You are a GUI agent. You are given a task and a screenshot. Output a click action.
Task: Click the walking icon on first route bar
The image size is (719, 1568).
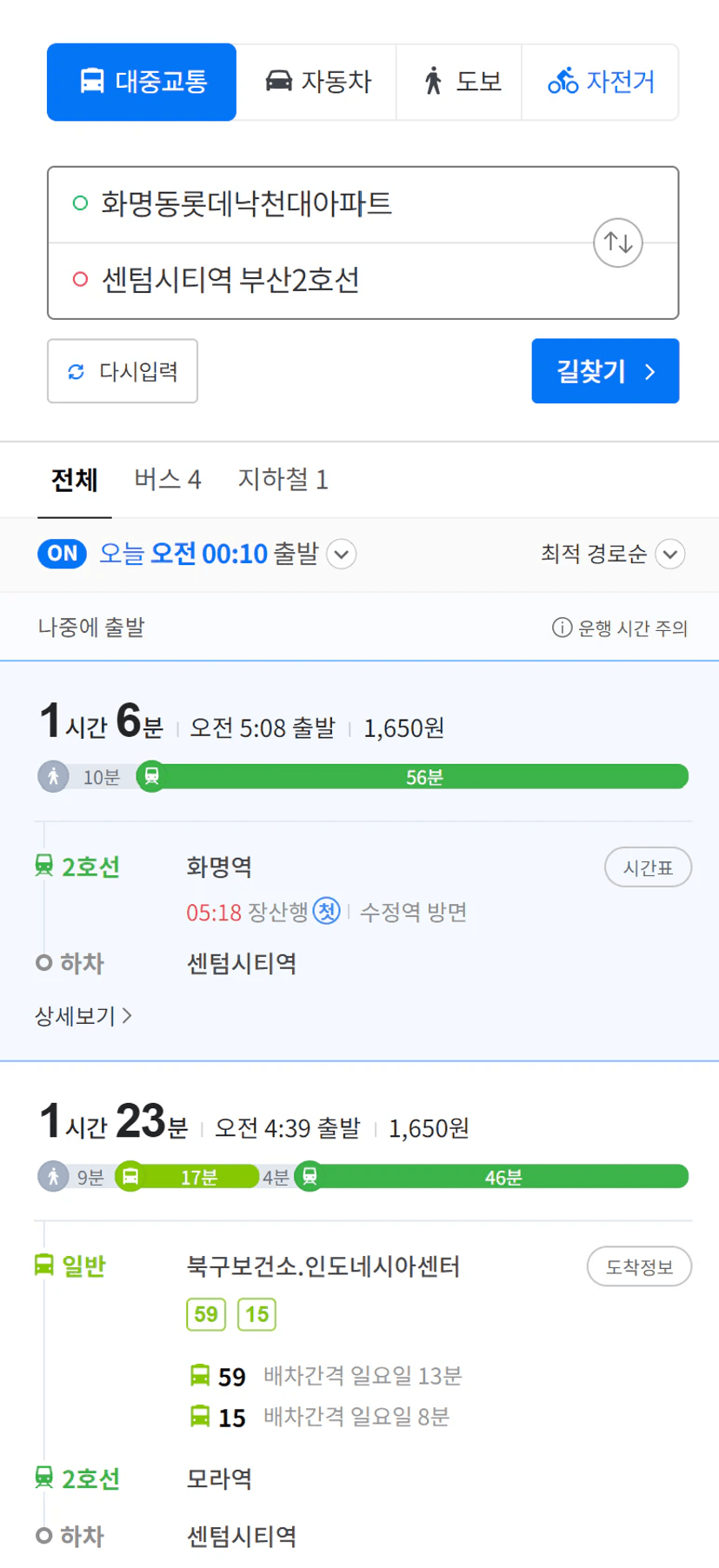(53, 776)
